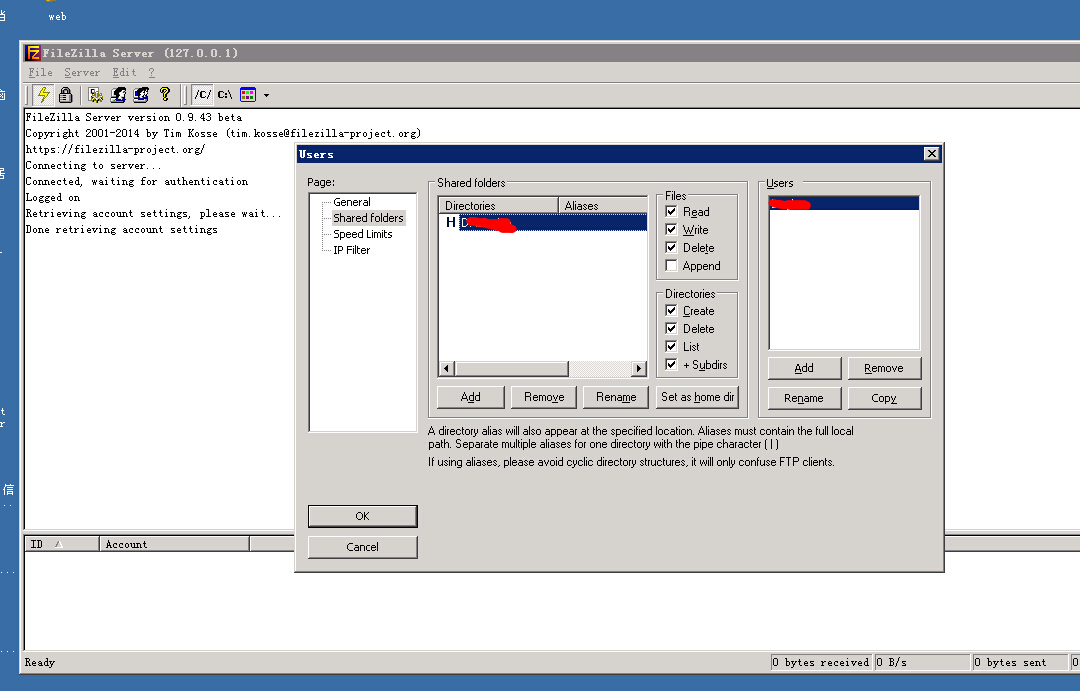Click left arrow of directories scrollbar
The image size is (1080, 691).
coord(446,369)
